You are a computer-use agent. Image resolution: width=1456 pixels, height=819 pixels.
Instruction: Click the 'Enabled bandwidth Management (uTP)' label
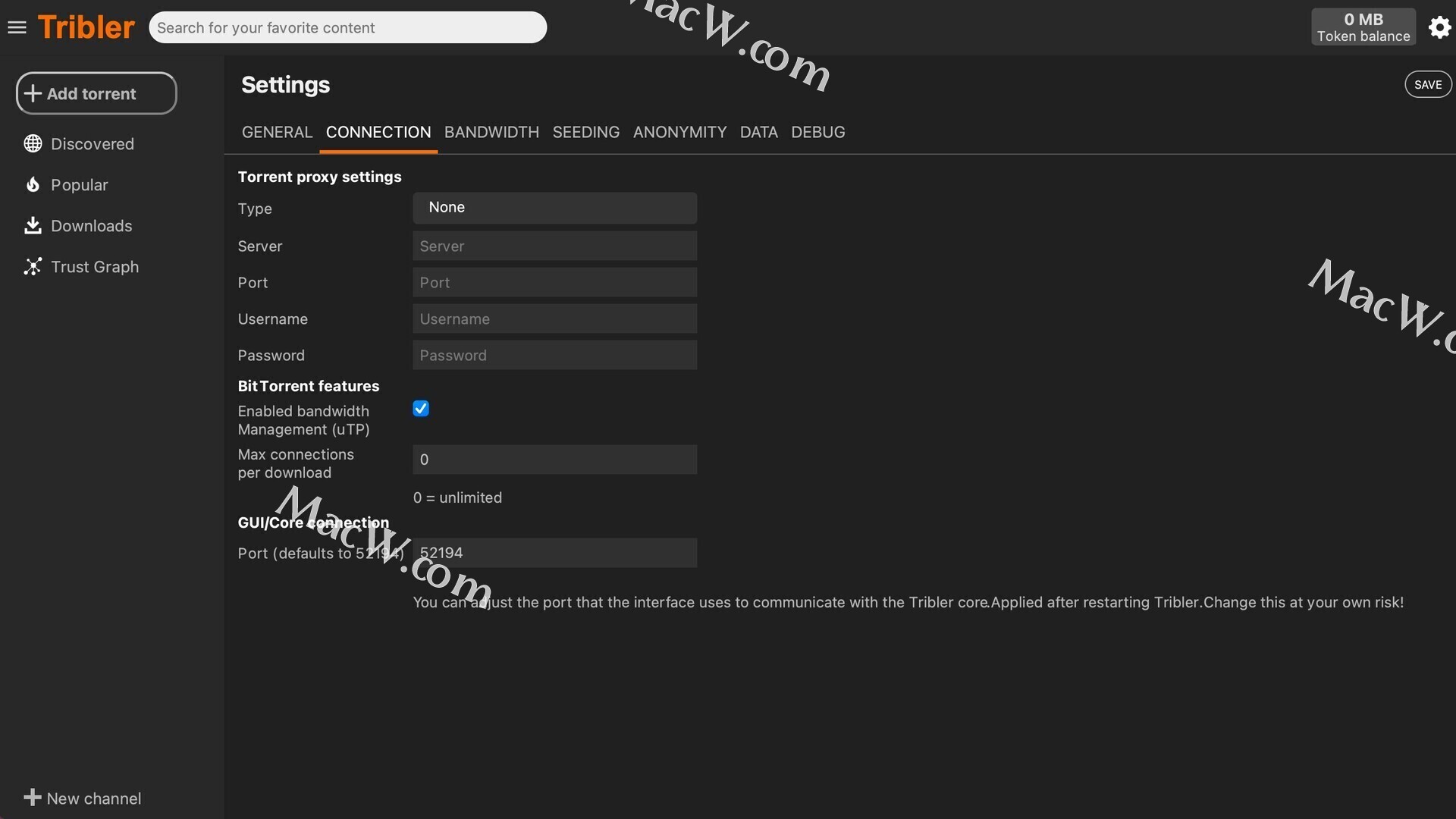[x=303, y=420]
